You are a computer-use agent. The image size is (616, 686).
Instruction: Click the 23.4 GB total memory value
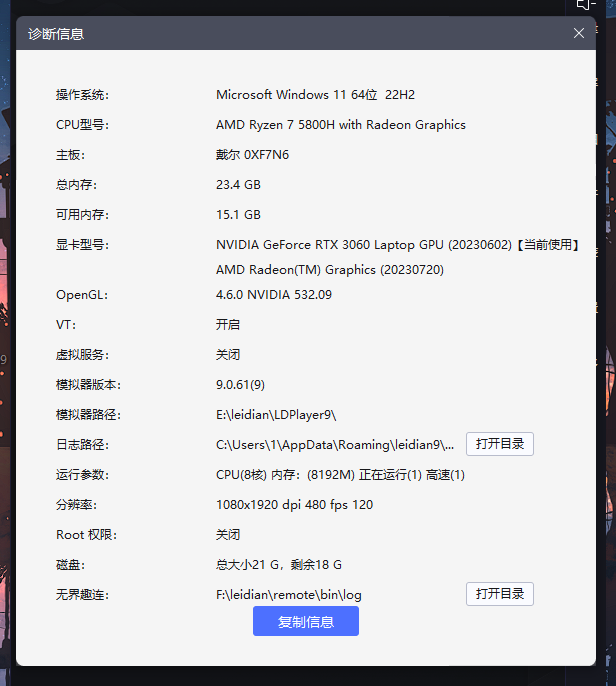click(238, 185)
